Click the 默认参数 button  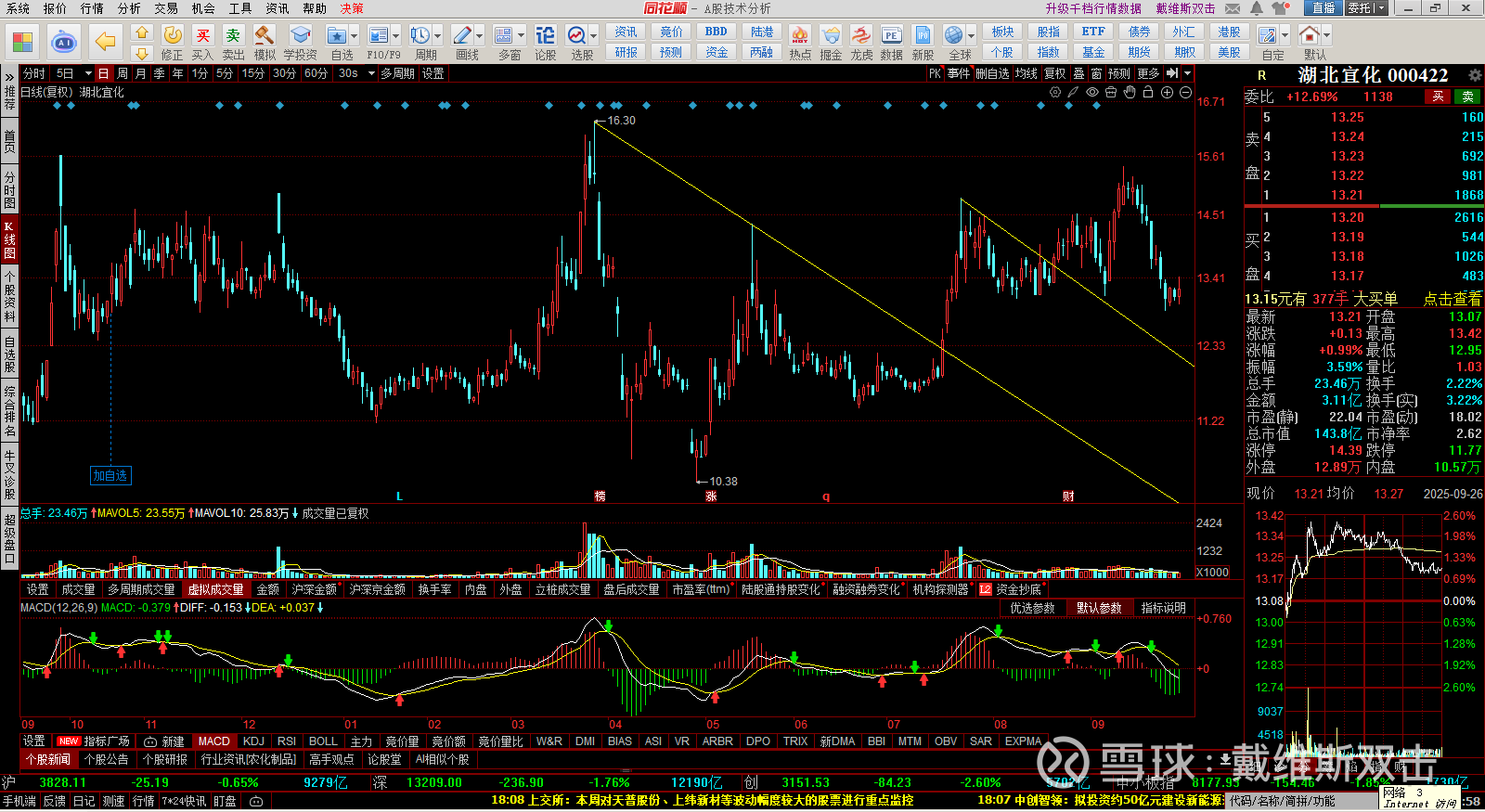coord(1099,608)
